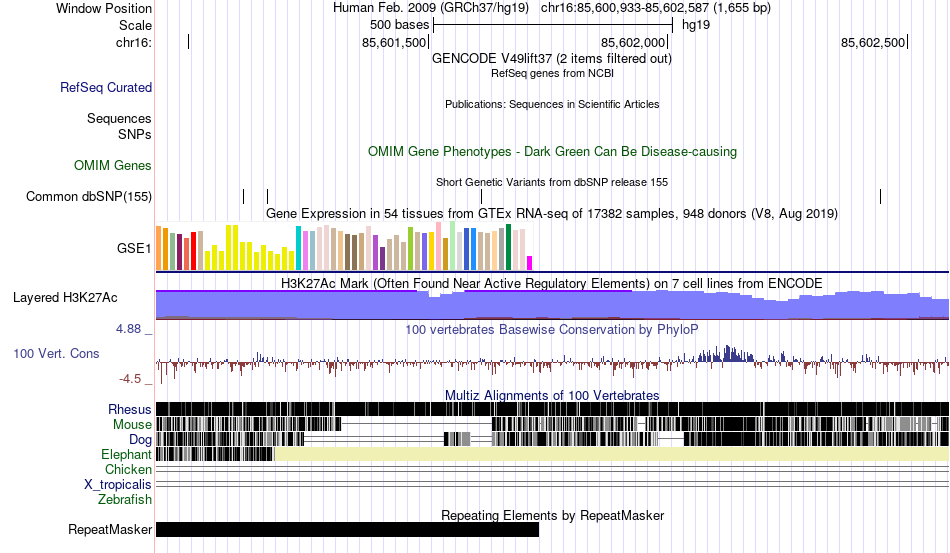Image resolution: width=950 pixels, height=553 pixels.
Task: Click the Sequences track label
Action: 119,118
